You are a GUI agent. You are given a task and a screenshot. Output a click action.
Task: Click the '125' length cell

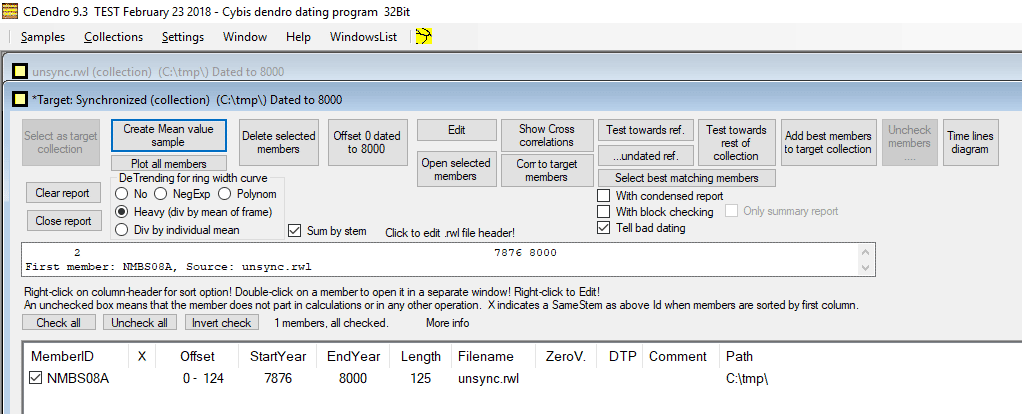pyautogui.click(x=420, y=378)
